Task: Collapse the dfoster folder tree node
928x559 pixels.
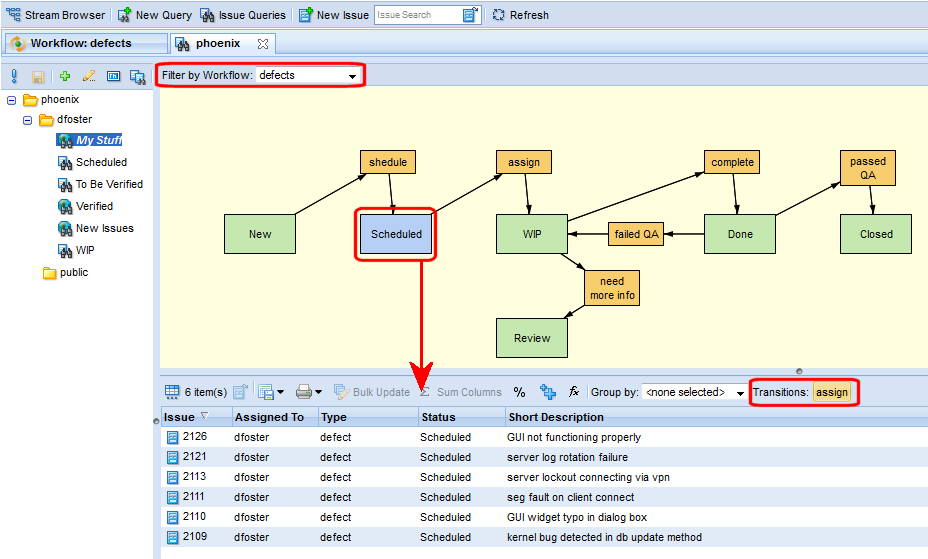Action: [28, 120]
